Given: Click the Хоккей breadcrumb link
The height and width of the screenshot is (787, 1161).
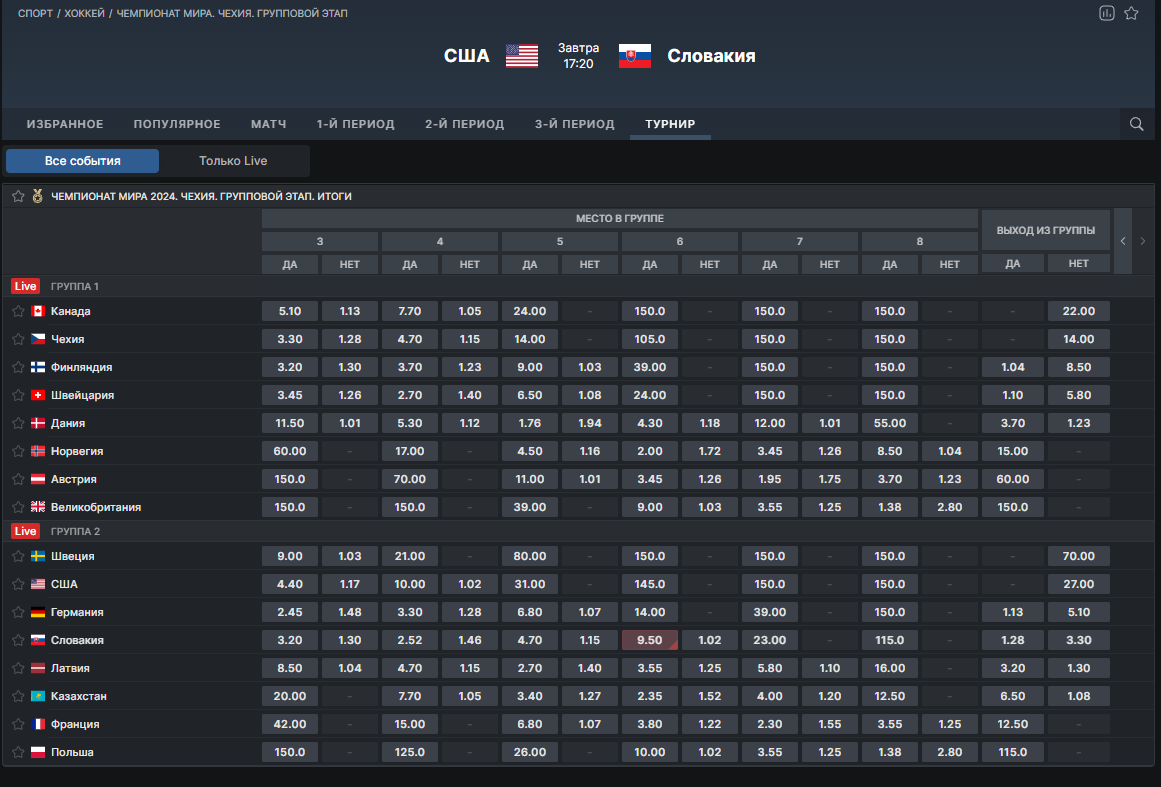Looking at the screenshot, I should 84,14.
